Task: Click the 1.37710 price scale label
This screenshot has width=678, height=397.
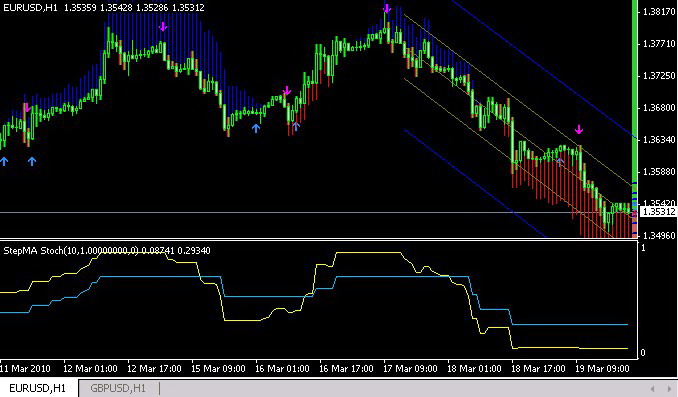Action: [x=659, y=44]
